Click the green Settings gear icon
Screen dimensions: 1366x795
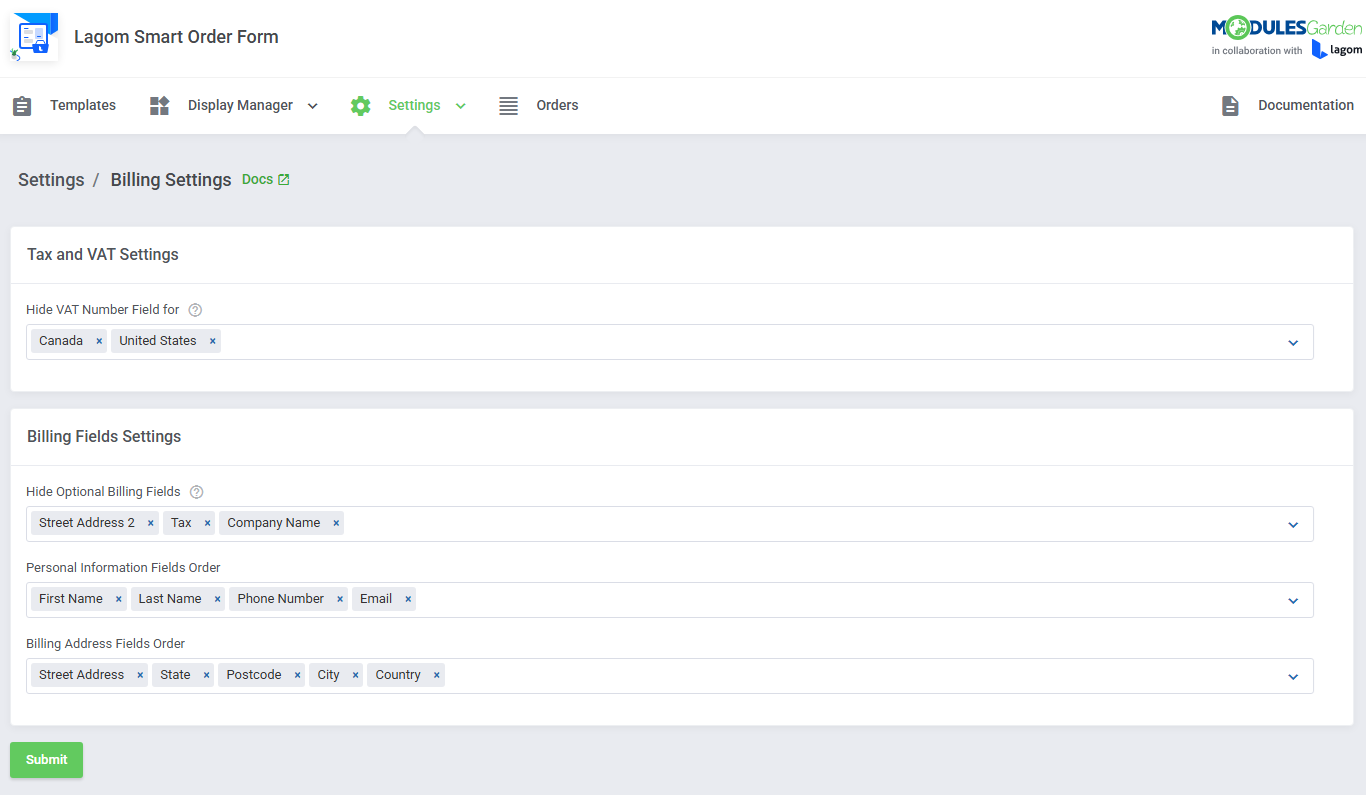coord(361,106)
